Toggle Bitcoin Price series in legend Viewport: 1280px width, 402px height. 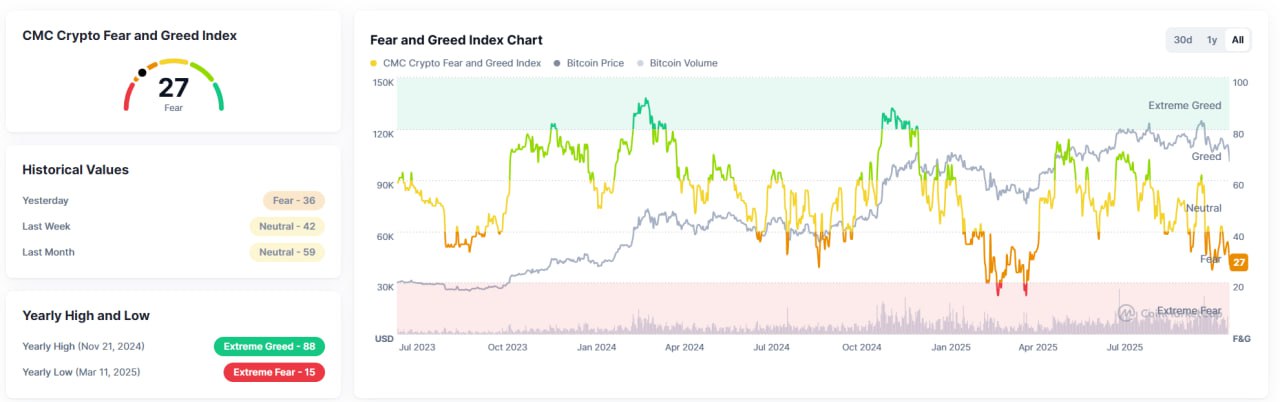594,63
